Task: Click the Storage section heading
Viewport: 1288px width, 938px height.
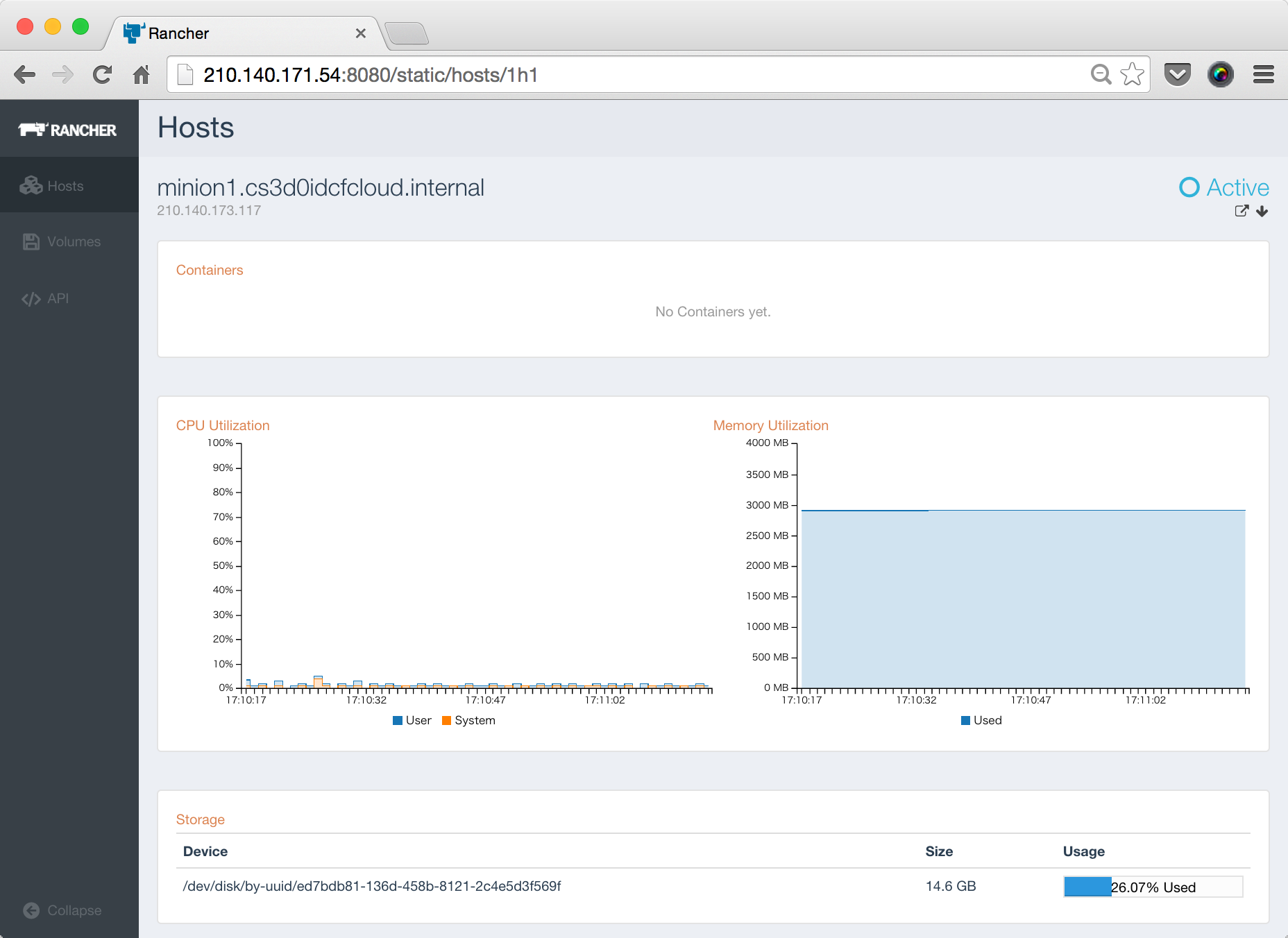Action: 201,819
